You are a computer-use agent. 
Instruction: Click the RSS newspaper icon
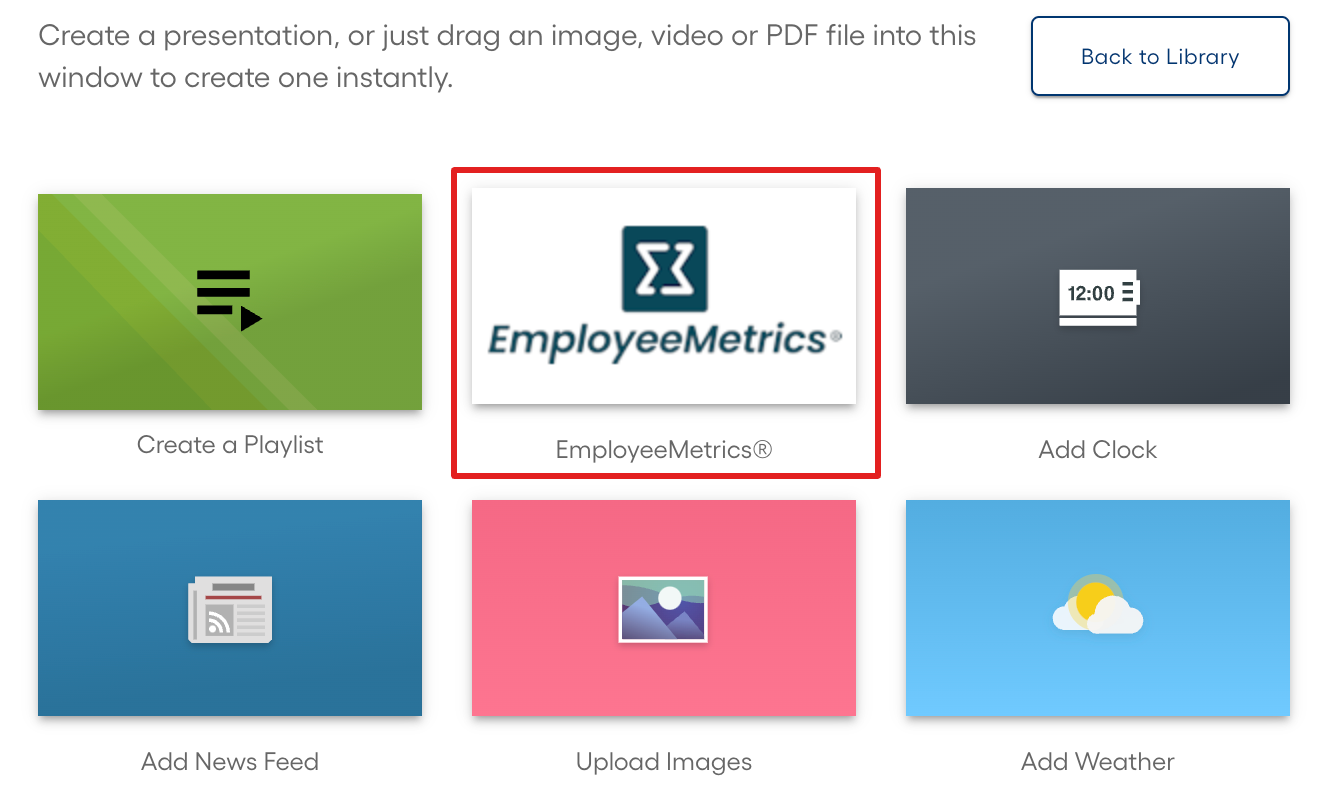click(229, 607)
